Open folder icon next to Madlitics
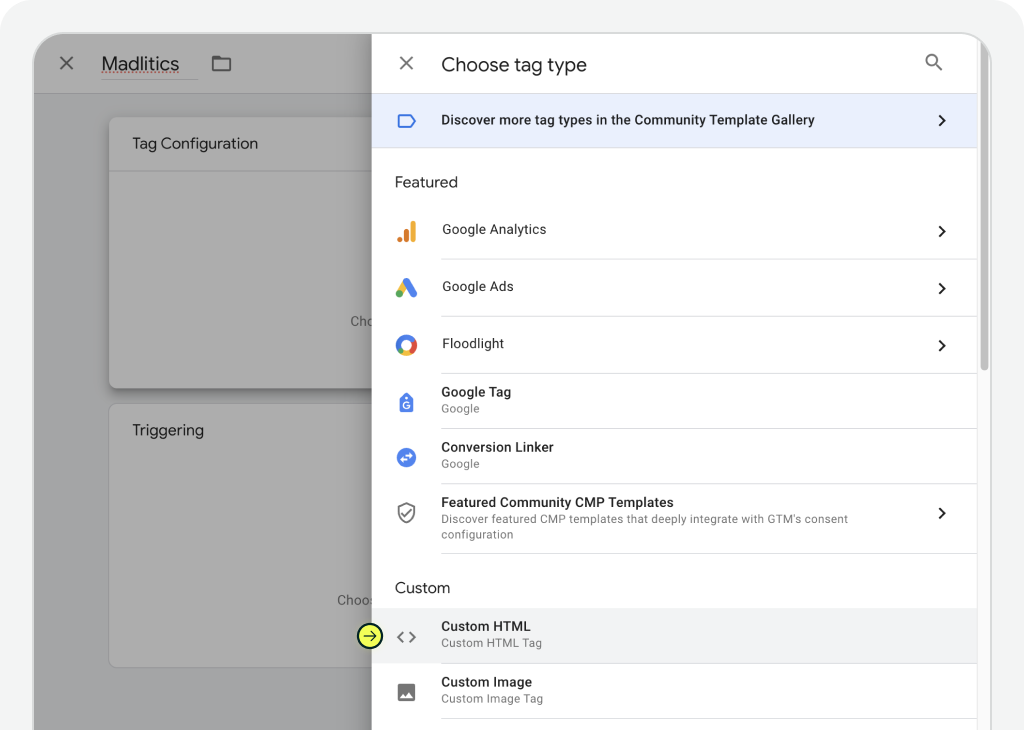Screen dimensions: 1024x730 coord(221,63)
